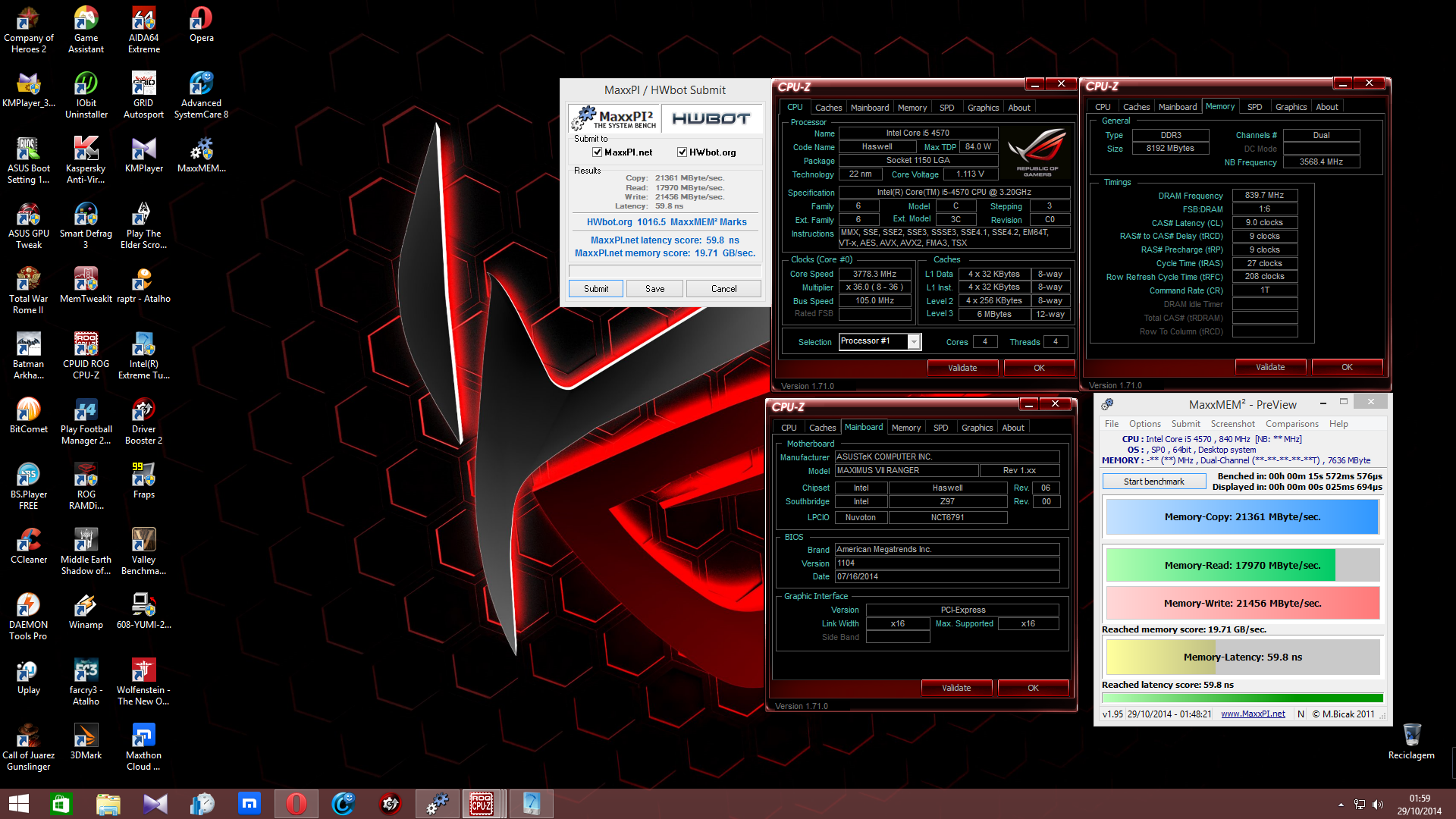The height and width of the screenshot is (819, 1456).
Task: Open www.MaxxPI.net link in MaxxMEM
Action: 1253,714
